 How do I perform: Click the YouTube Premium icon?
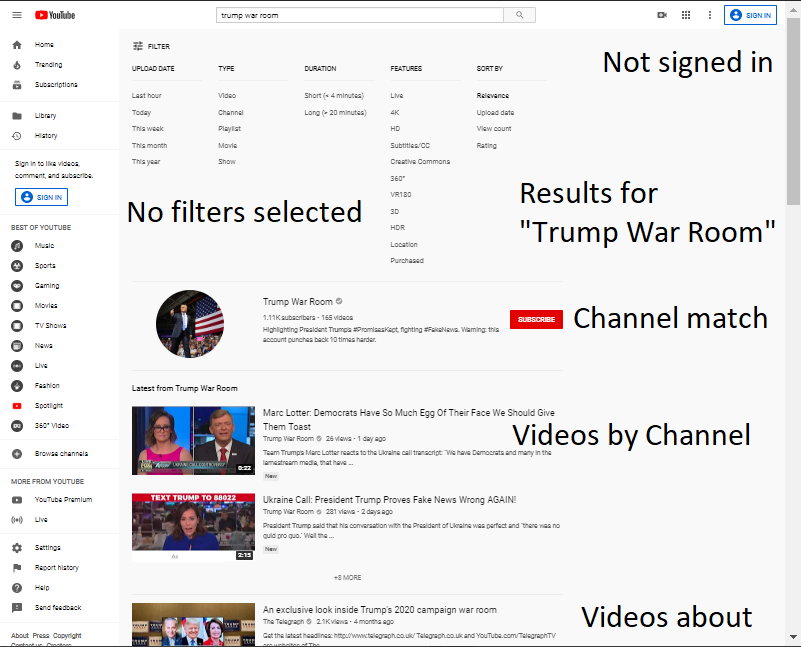[17, 500]
